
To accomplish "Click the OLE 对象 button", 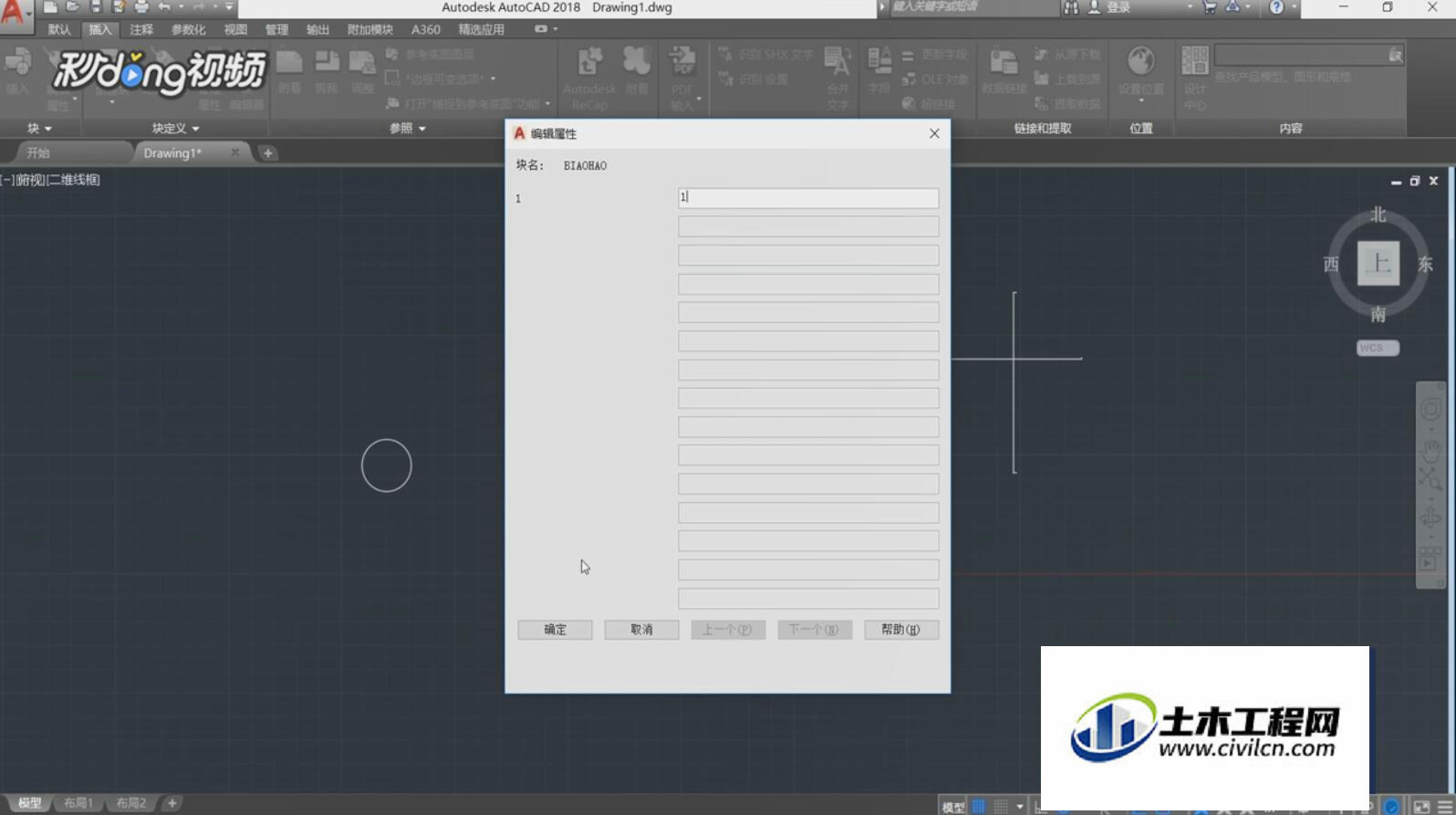I will pyautogui.click(x=935, y=79).
